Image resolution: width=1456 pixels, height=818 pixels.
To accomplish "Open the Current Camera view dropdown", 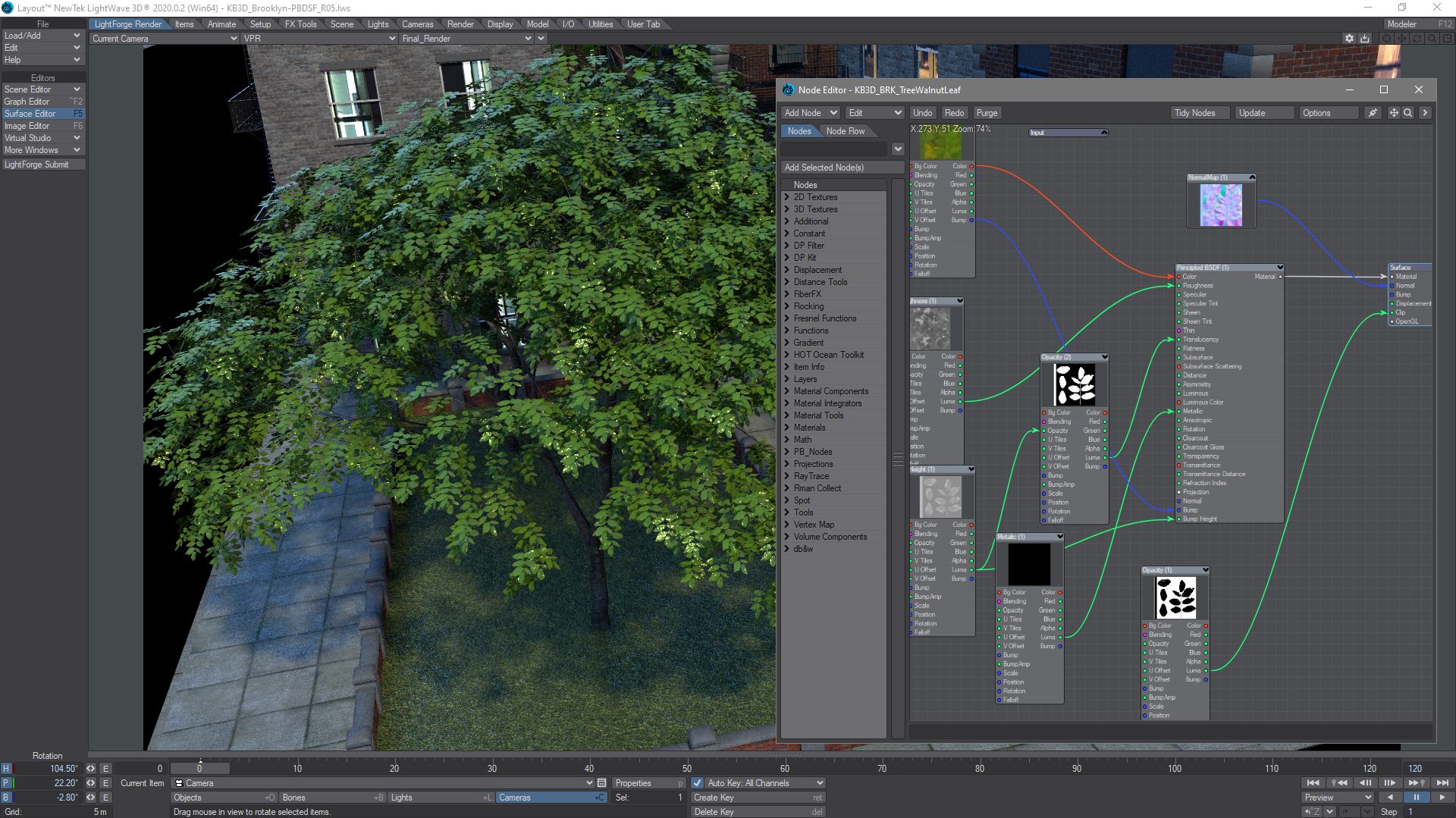I will pos(164,39).
